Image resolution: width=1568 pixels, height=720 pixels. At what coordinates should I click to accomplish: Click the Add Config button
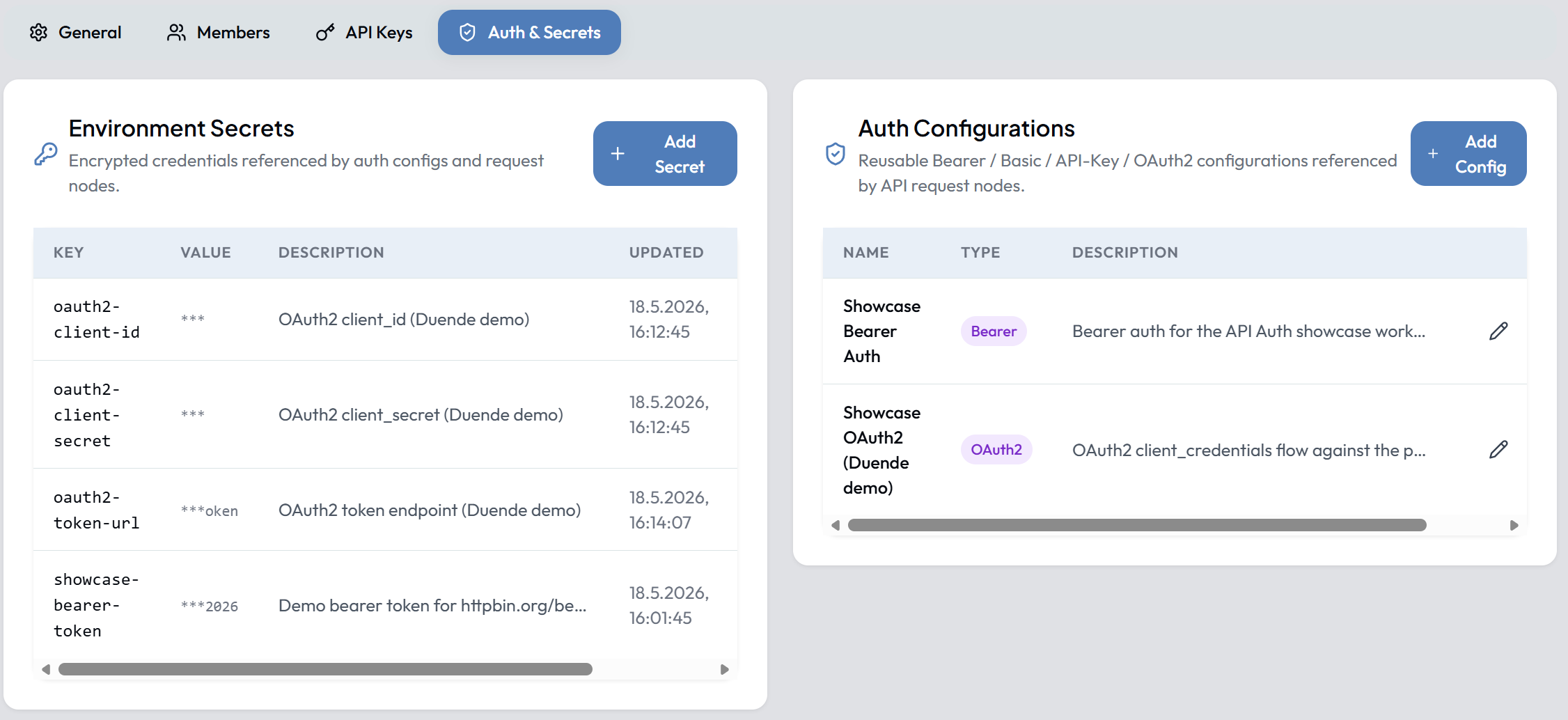click(1468, 154)
